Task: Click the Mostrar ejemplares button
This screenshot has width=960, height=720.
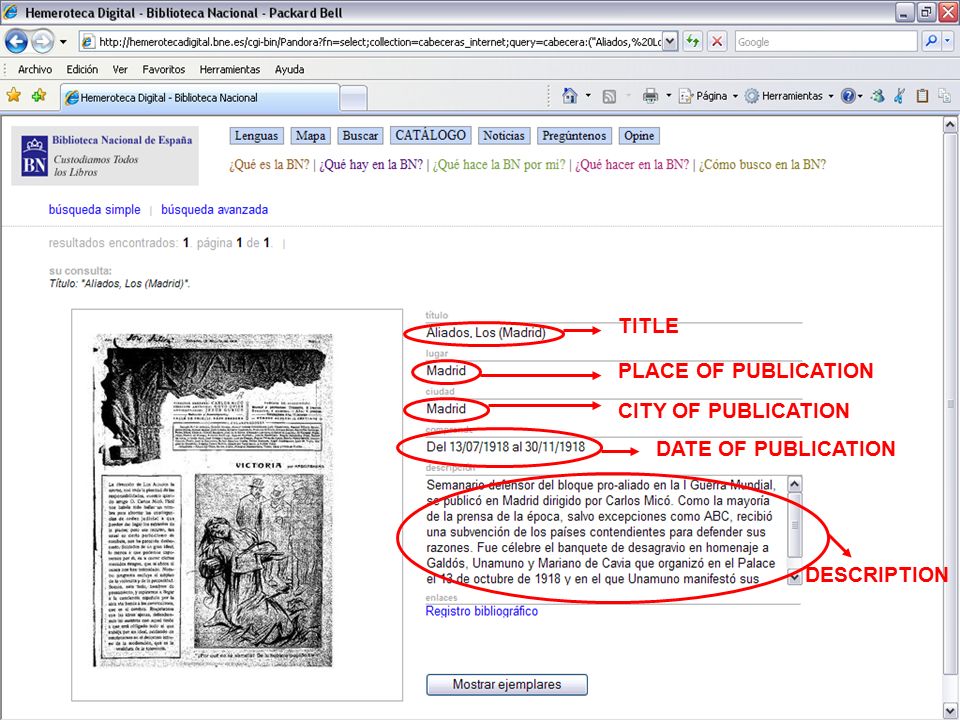Action: 507,684
